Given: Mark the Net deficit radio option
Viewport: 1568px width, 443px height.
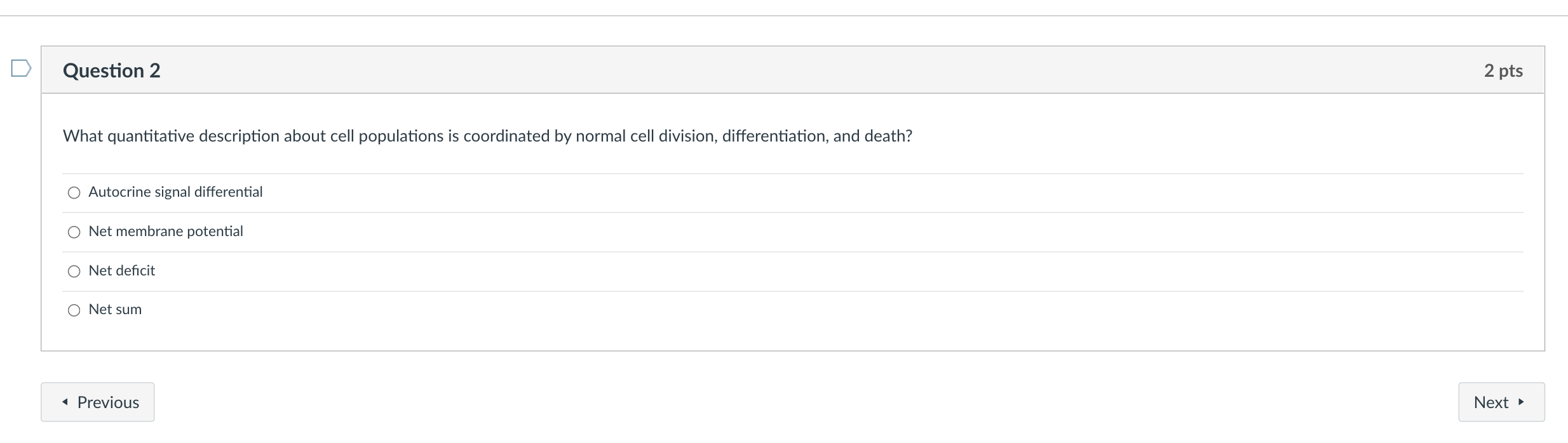Looking at the screenshot, I should point(74,272).
